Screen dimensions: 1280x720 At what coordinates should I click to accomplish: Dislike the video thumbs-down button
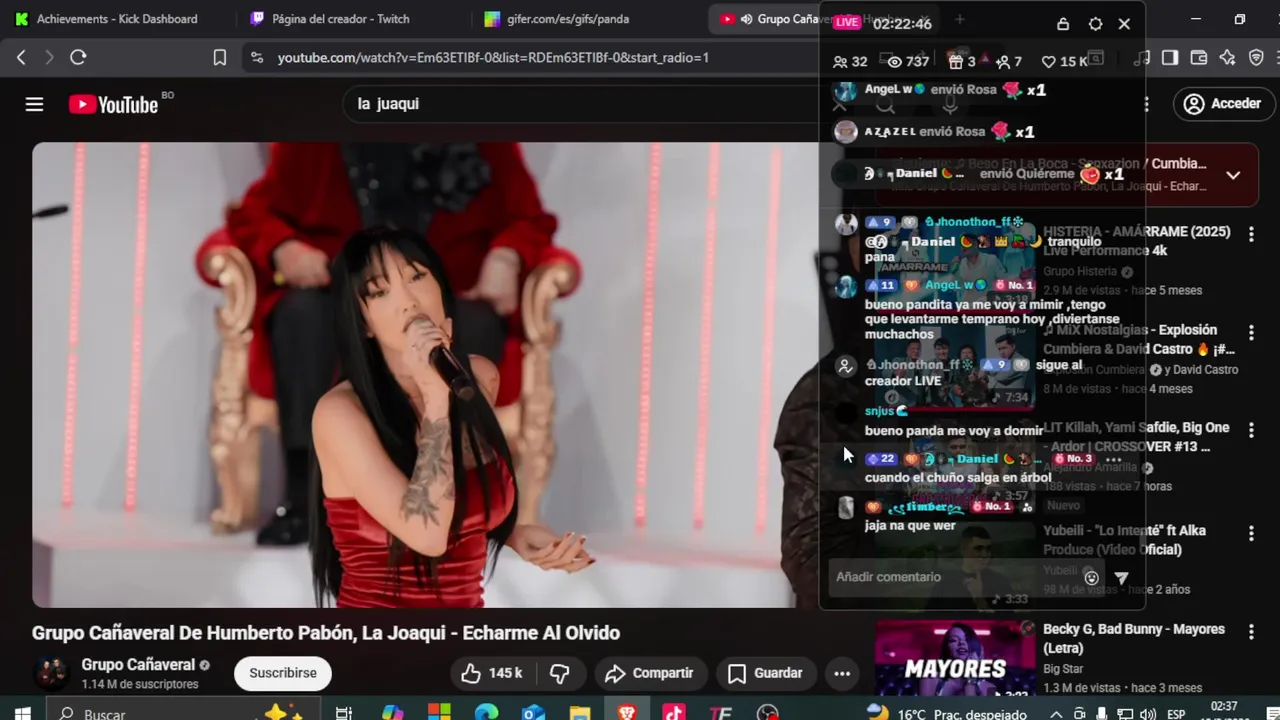[560, 673]
